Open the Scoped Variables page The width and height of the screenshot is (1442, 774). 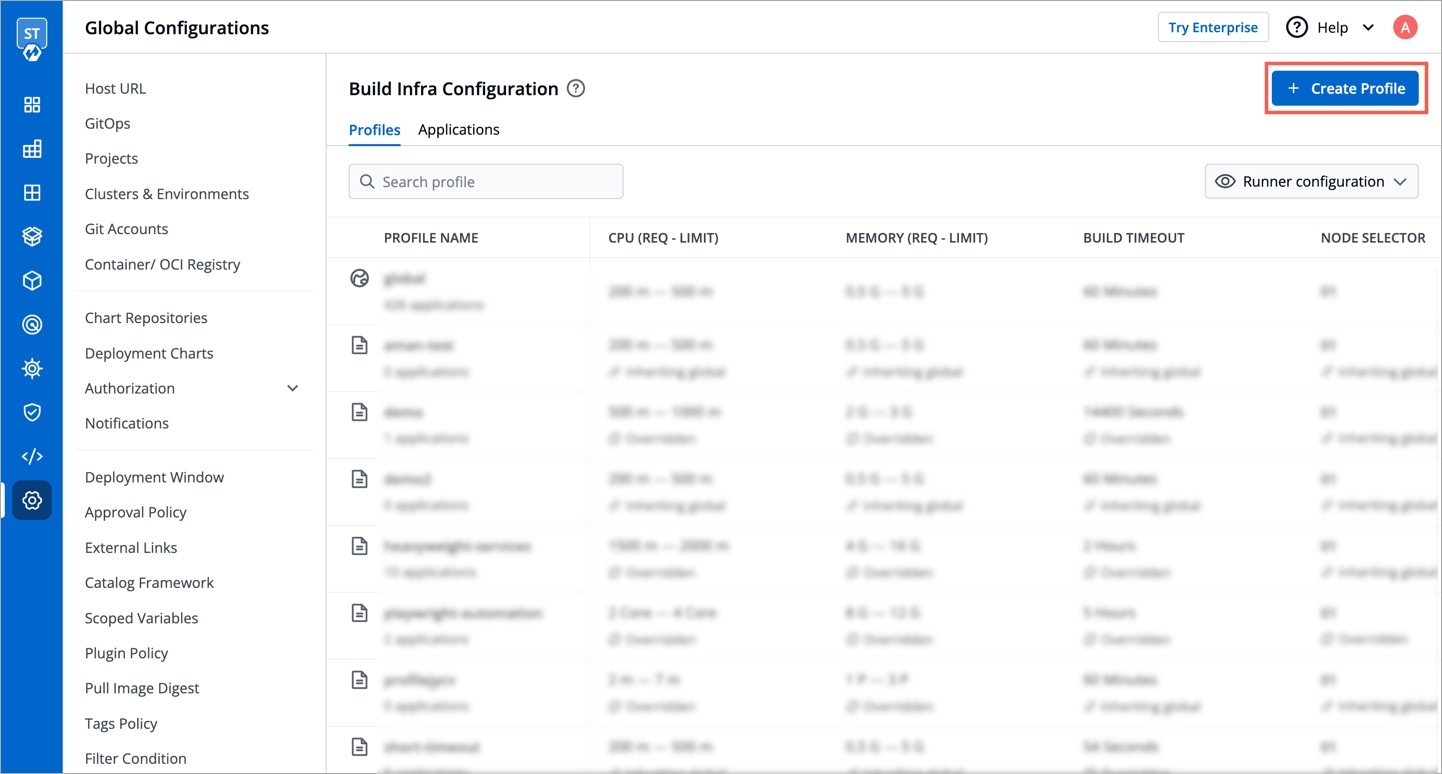point(142,618)
